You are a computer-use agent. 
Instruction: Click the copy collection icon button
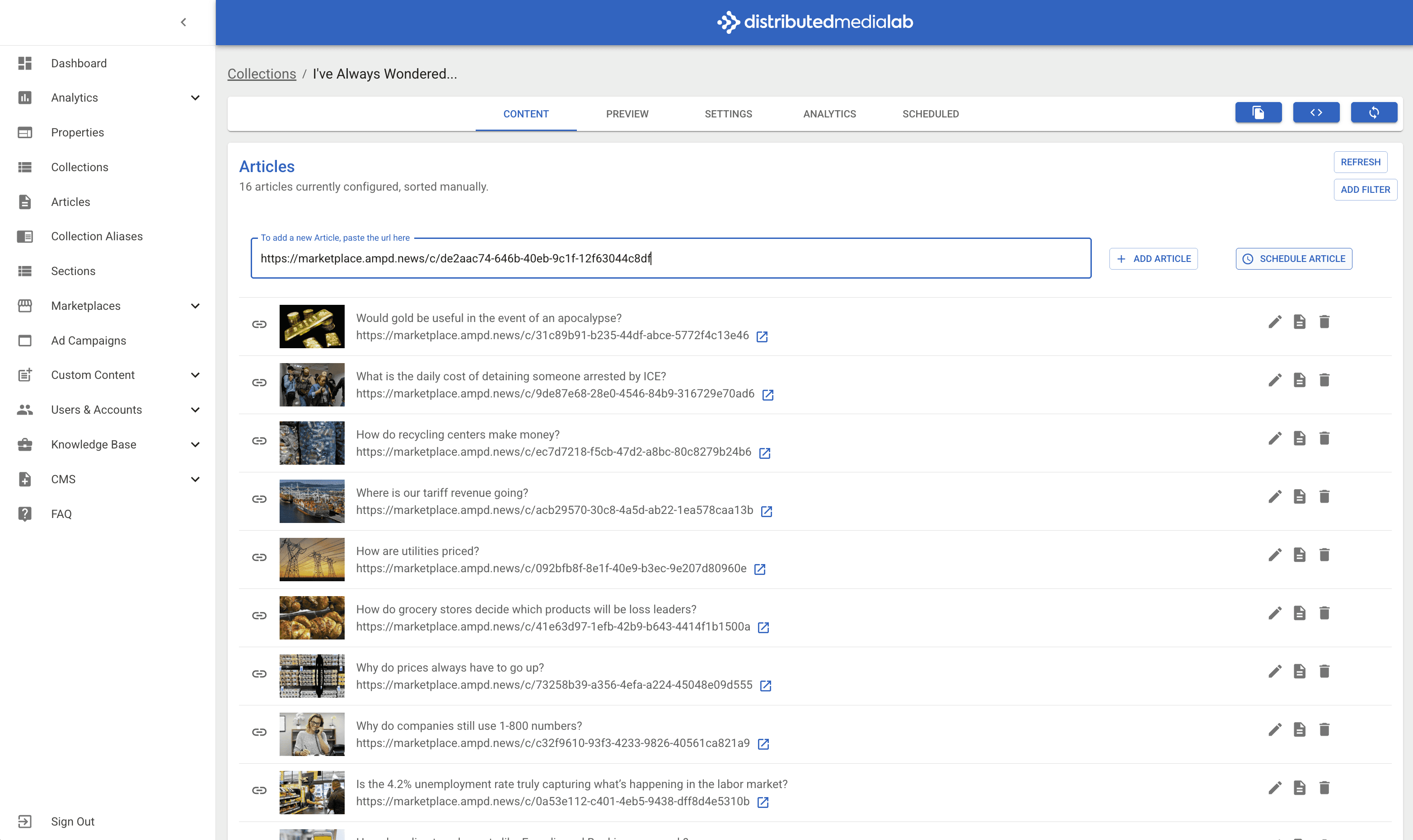(x=1258, y=112)
